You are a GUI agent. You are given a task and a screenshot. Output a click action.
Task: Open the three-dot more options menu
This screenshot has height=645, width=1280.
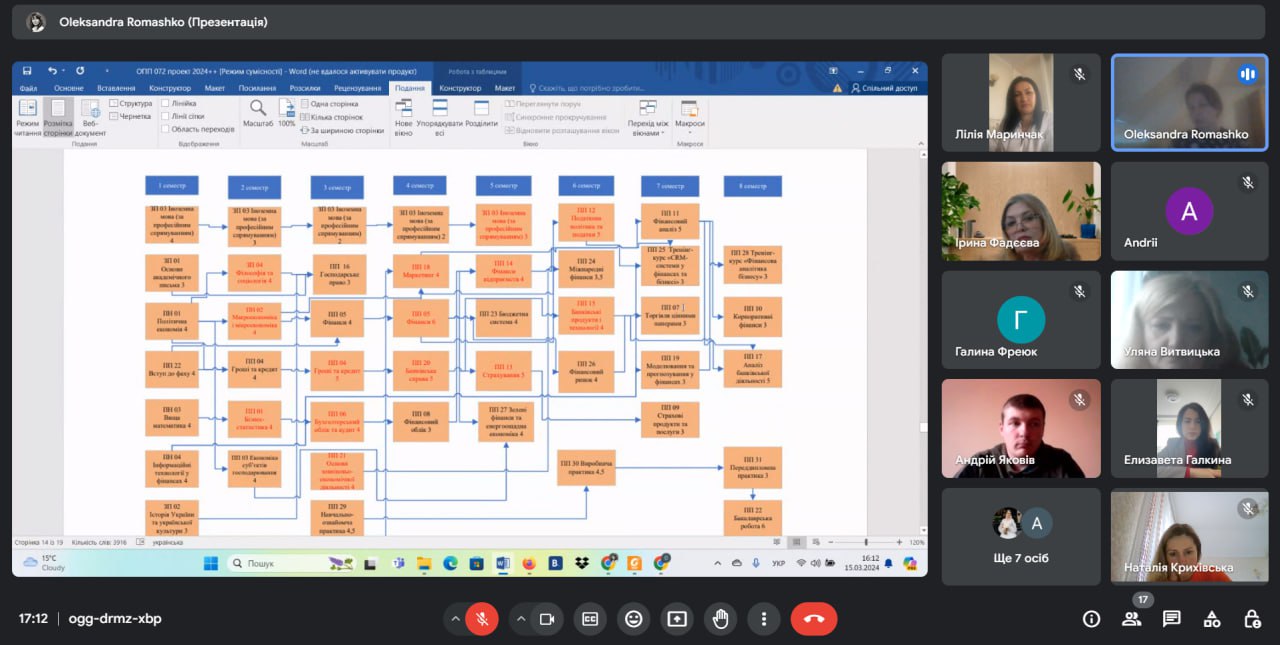(x=764, y=619)
